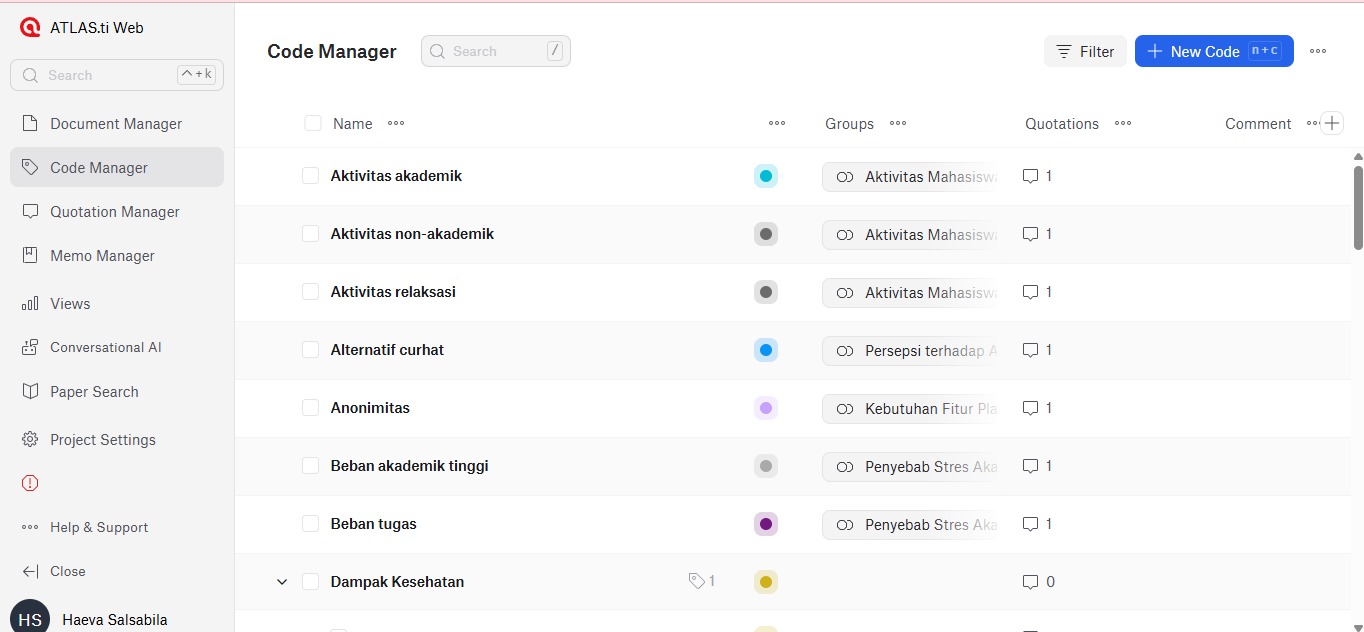The image size is (1364, 632).
Task: Click cyan color swatch of Aktivitas akademik
Action: (x=766, y=177)
